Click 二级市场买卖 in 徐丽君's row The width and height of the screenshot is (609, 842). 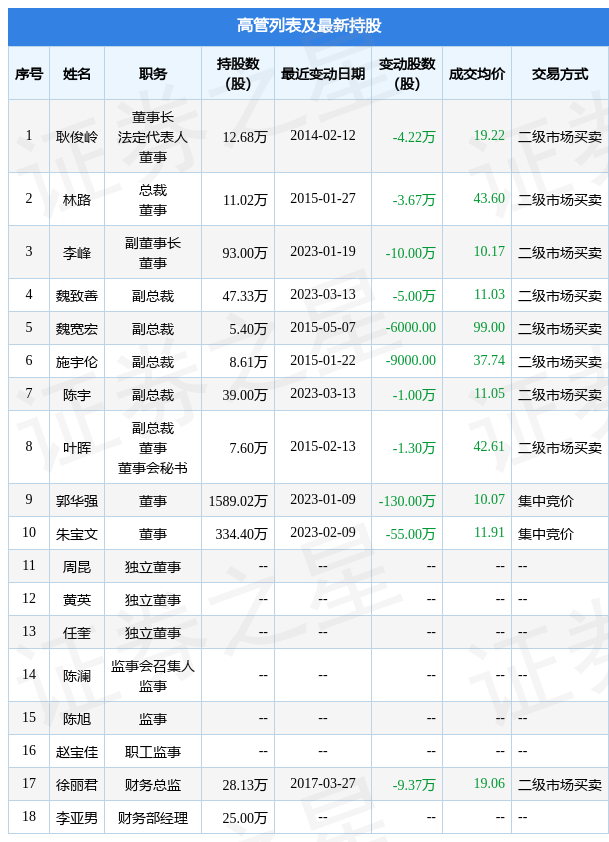[x=560, y=785]
